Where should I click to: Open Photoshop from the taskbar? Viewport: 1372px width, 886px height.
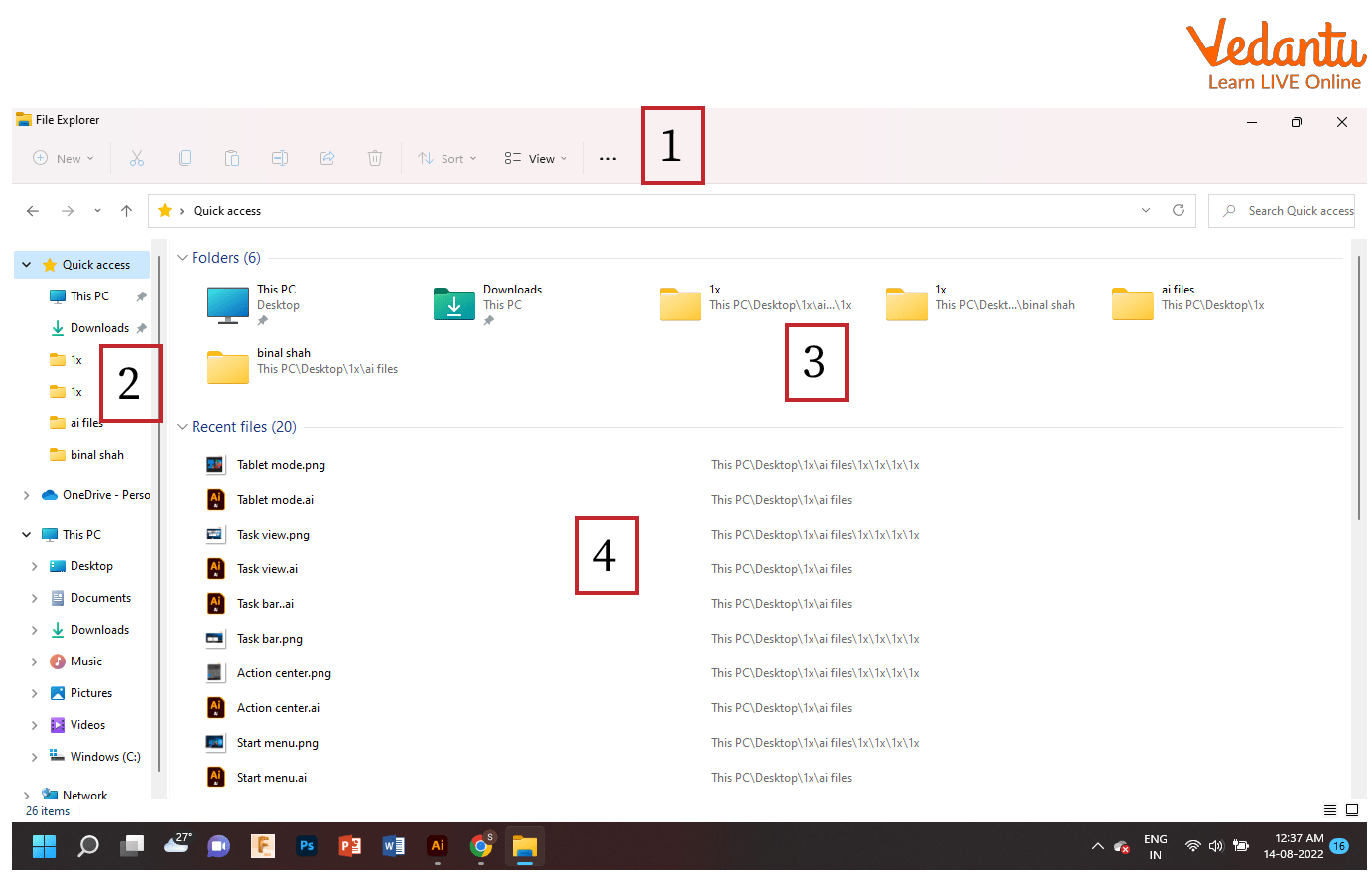click(307, 846)
